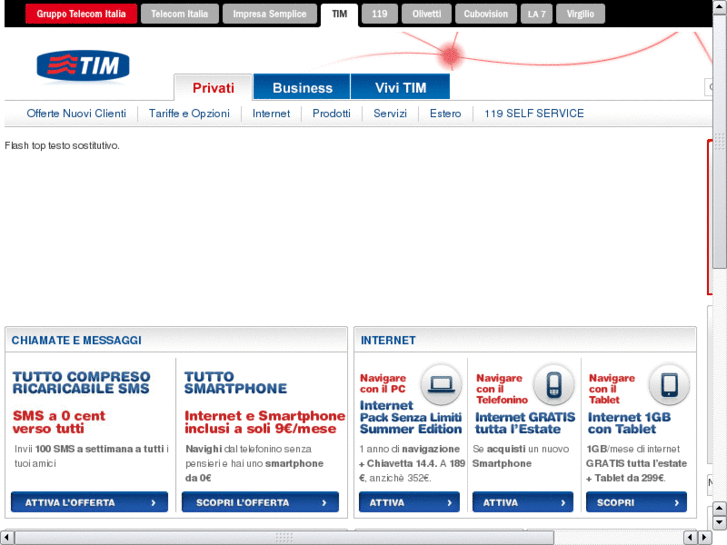Click 'Se acquisti un nuovo Smartphone' text
This screenshot has width=727, height=545.
point(521,456)
